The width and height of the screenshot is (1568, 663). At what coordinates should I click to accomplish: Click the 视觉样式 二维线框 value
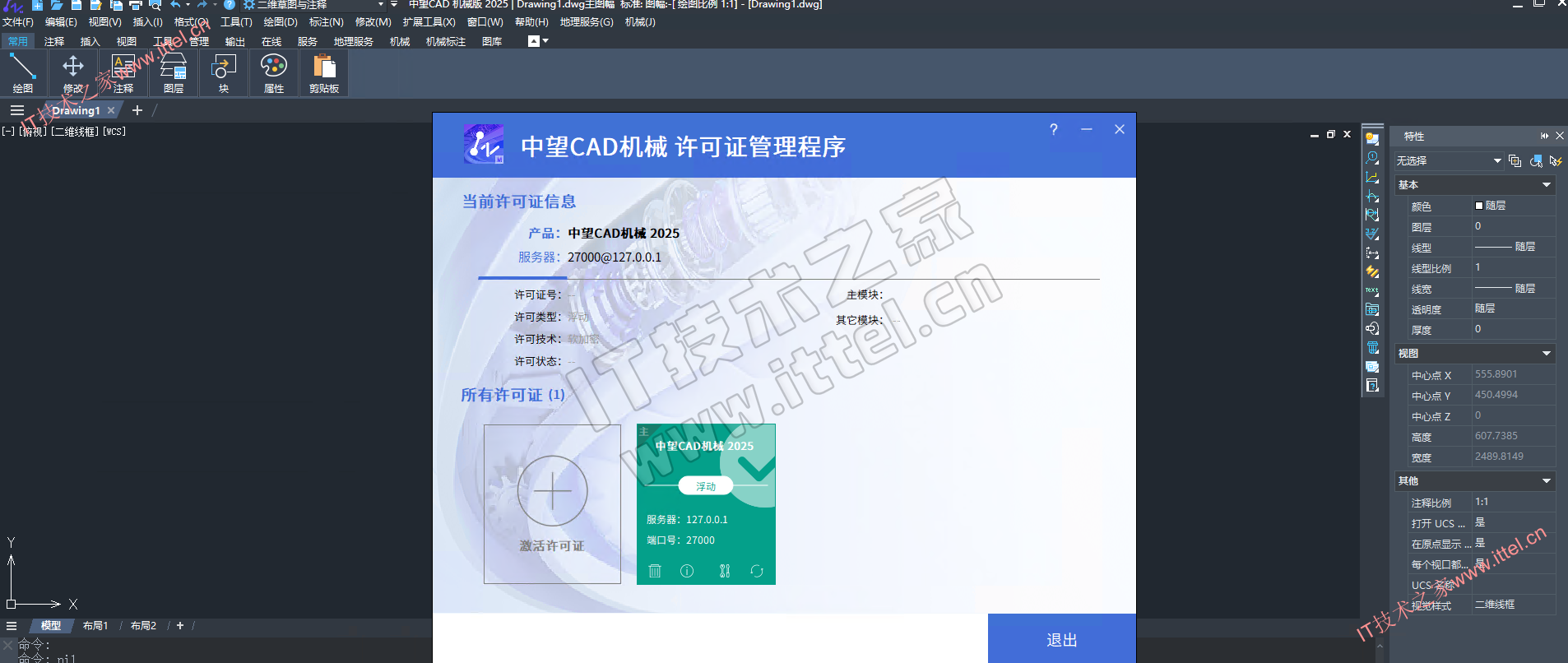pos(1513,605)
